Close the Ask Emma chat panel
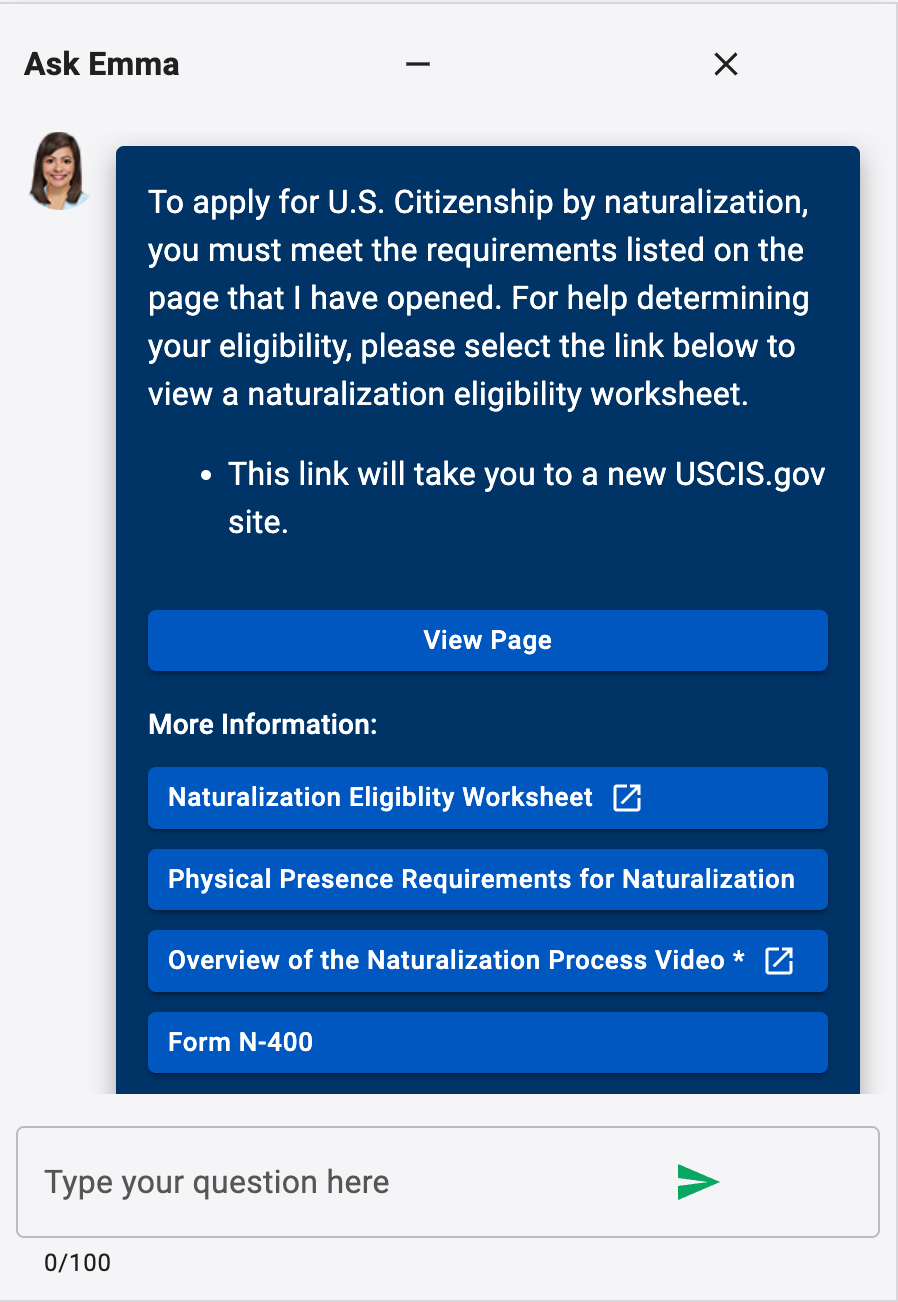The width and height of the screenshot is (898, 1302). 726,65
